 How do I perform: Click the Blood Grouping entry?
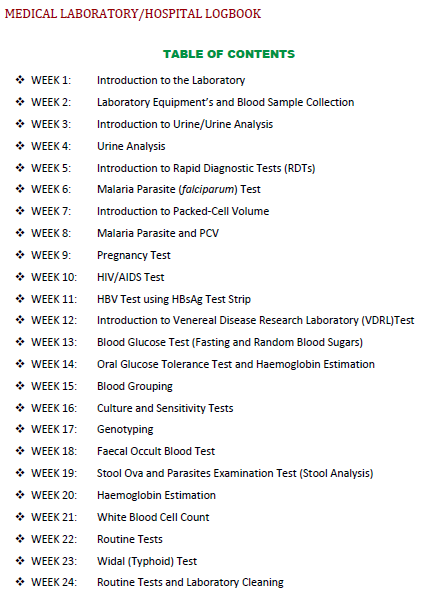pos(135,386)
